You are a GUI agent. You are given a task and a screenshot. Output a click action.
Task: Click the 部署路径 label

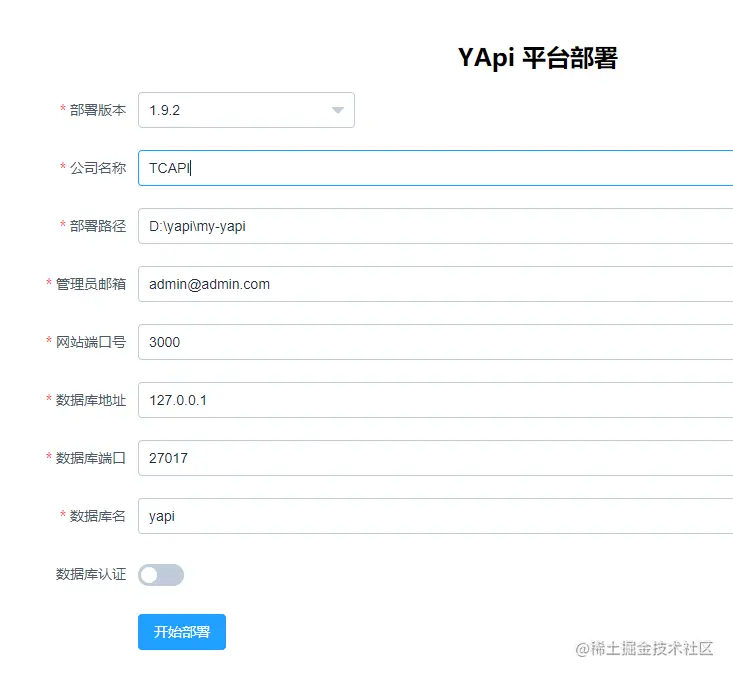(98, 226)
